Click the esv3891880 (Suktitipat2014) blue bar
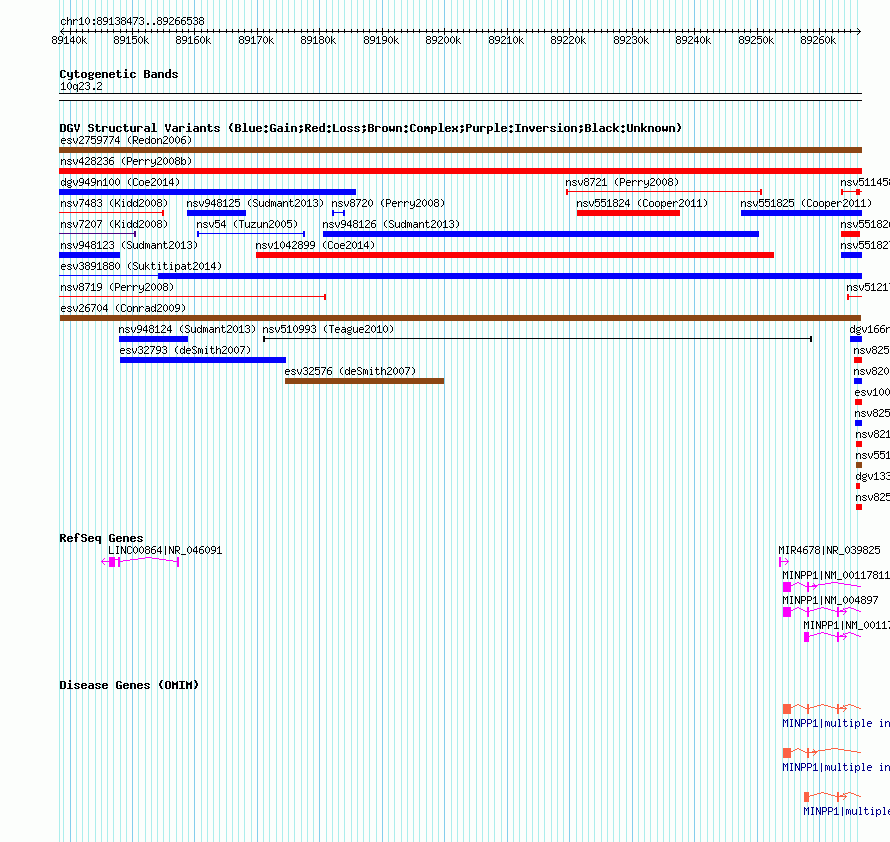This screenshot has width=890, height=842. [x=460, y=276]
